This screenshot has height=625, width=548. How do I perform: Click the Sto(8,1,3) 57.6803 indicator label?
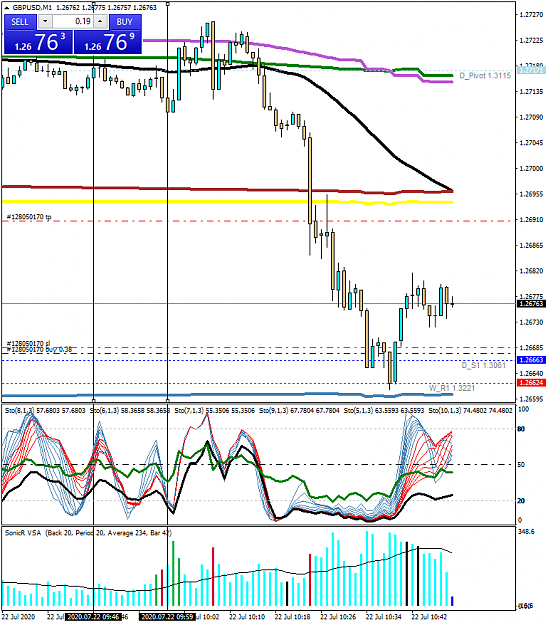pyautogui.click(x=45, y=410)
